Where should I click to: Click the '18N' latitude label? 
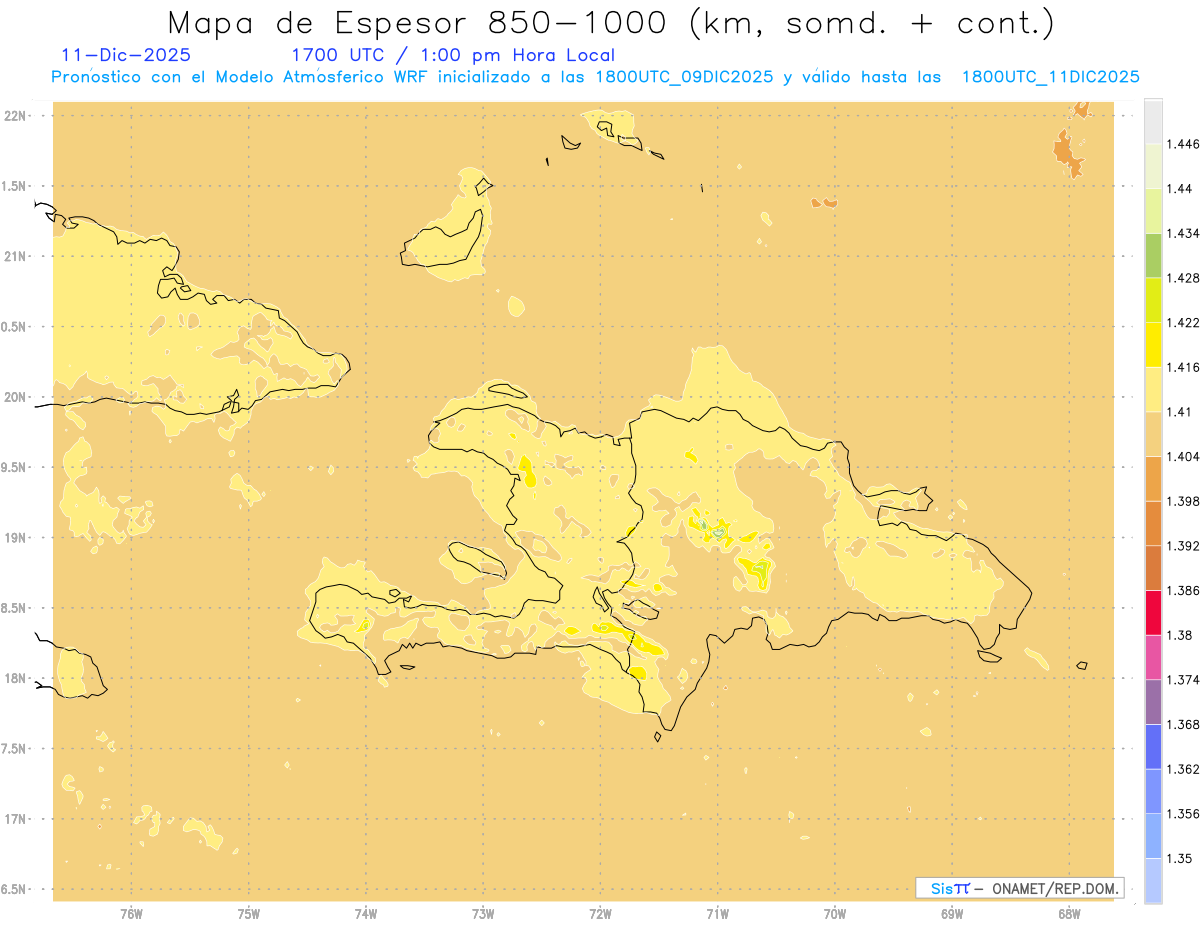[15, 678]
